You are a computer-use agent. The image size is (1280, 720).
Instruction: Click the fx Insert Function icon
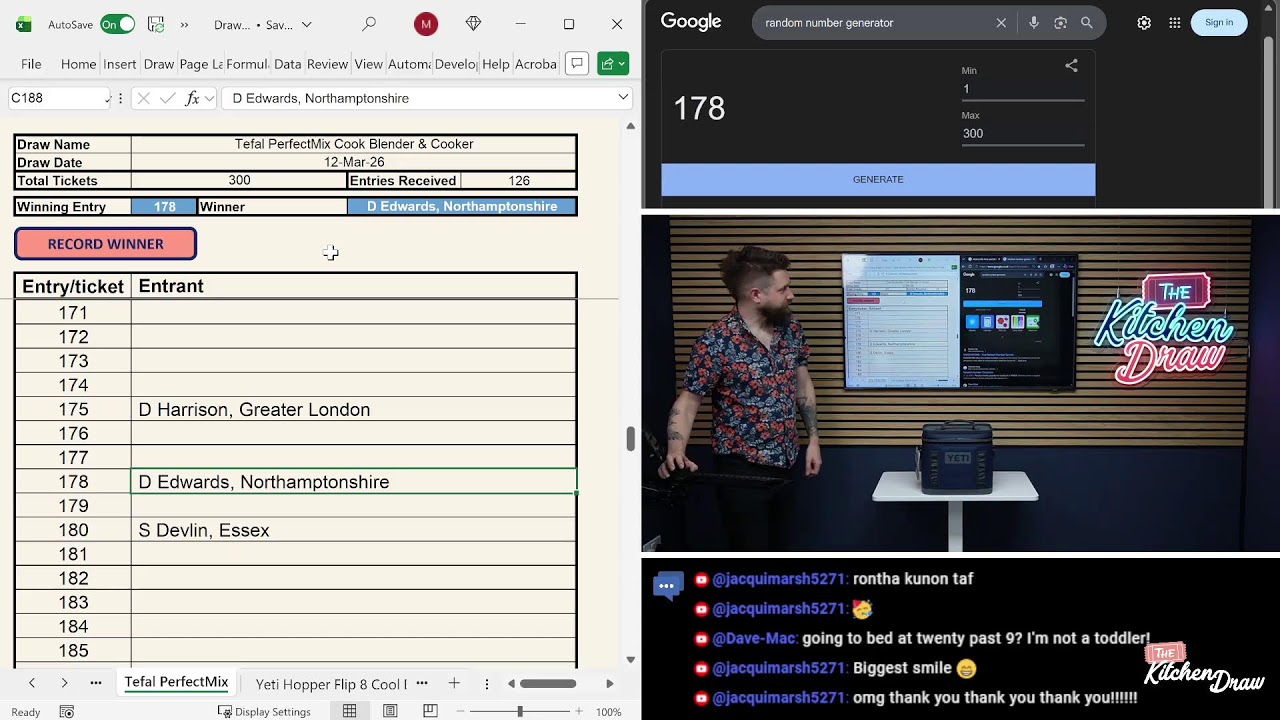click(x=192, y=98)
